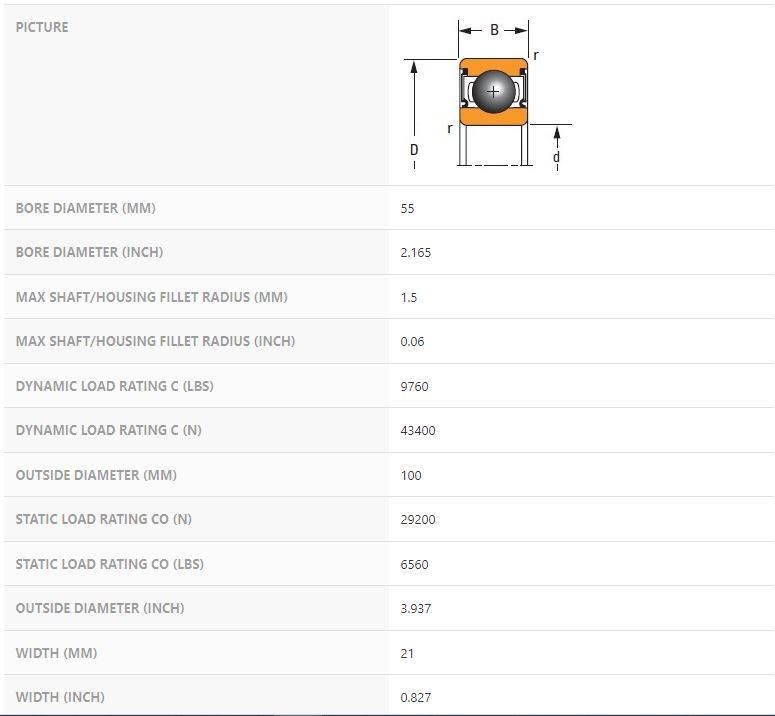Image resolution: width=775 pixels, height=716 pixels.
Task: Click Max Shaft/Housing Fillet Radius (MM) label
Action: (136, 297)
